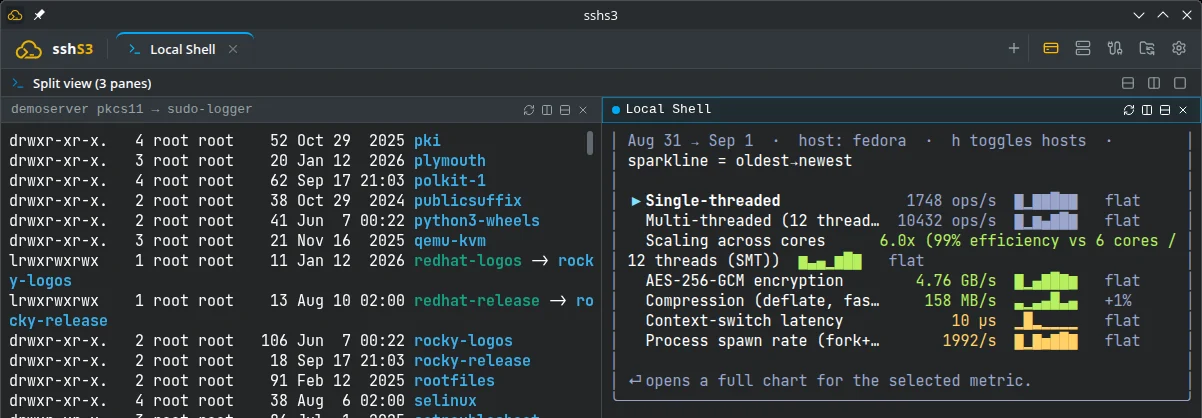Click the selinux directory entry
The image size is (1202, 418).
444,401
